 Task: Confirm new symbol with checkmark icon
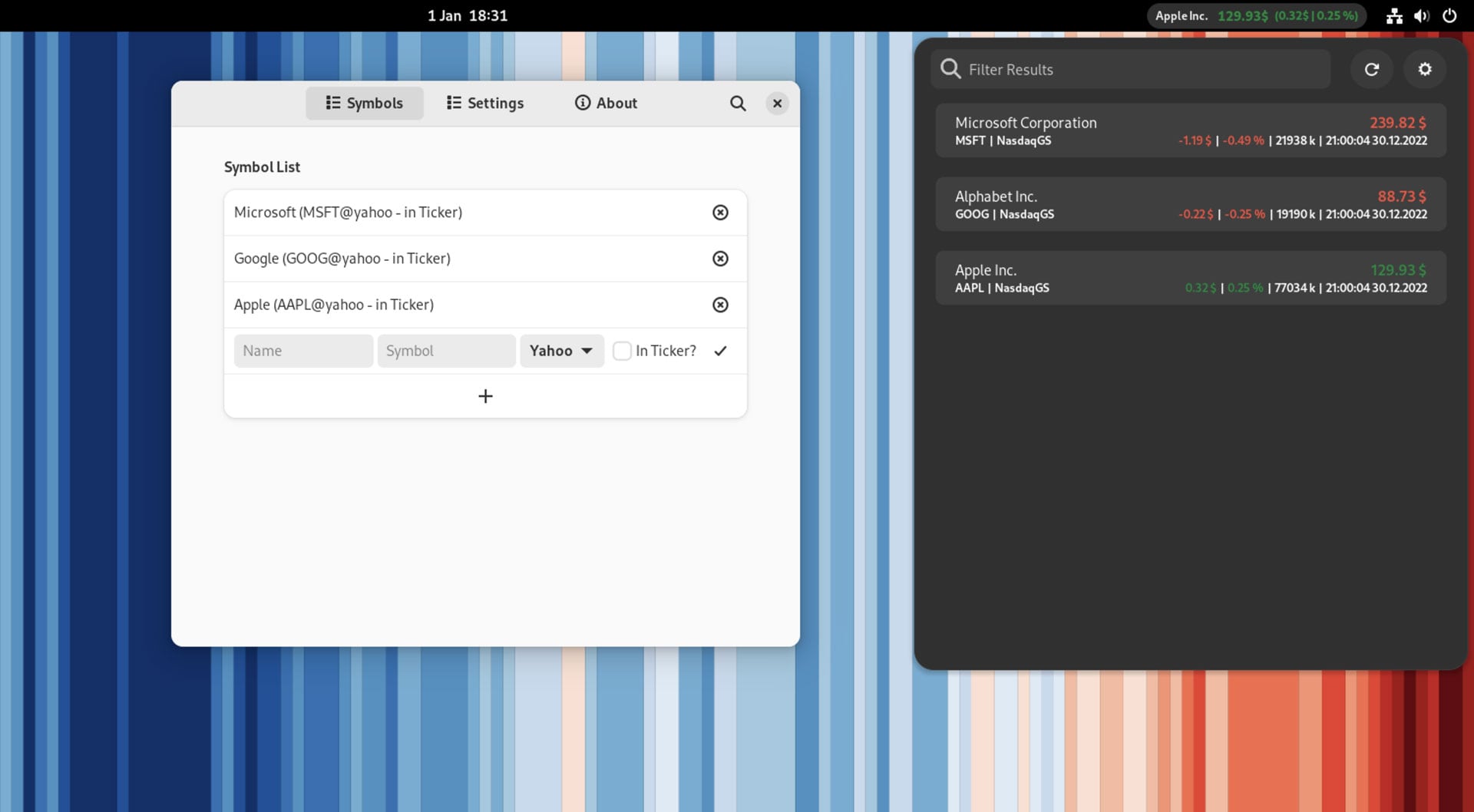click(720, 351)
